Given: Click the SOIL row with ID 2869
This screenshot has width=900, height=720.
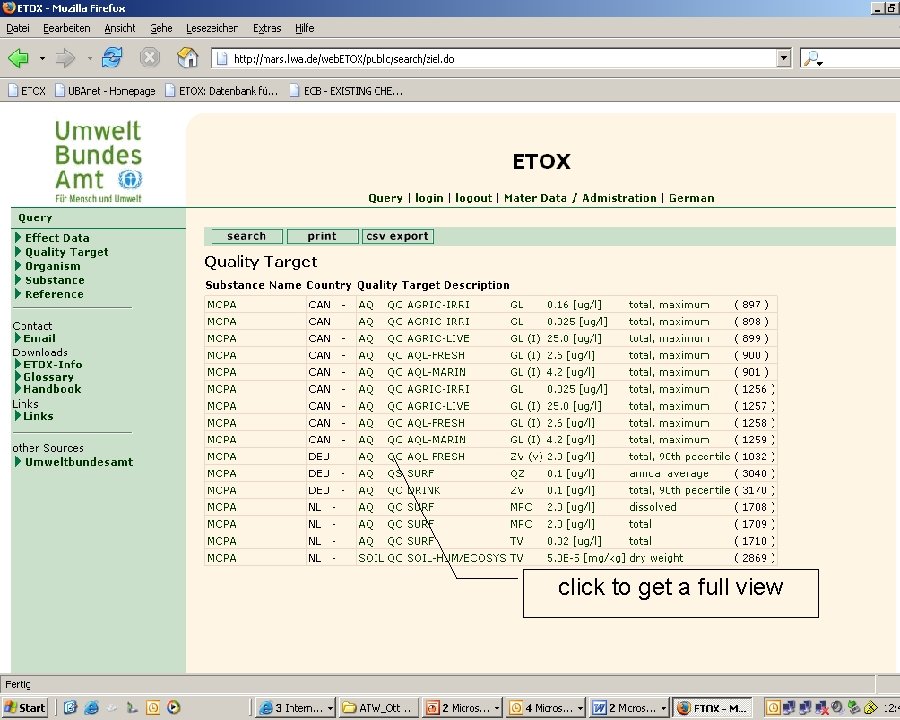Looking at the screenshot, I should point(490,558).
